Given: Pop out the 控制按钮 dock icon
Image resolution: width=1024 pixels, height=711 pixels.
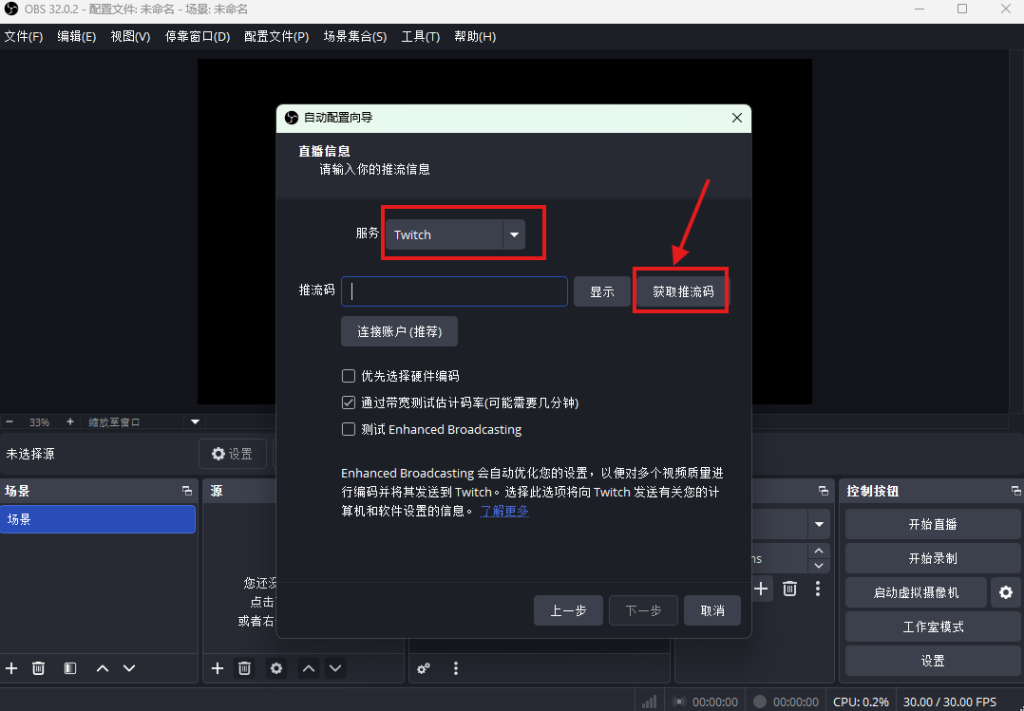Looking at the screenshot, I should [x=1013, y=491].
